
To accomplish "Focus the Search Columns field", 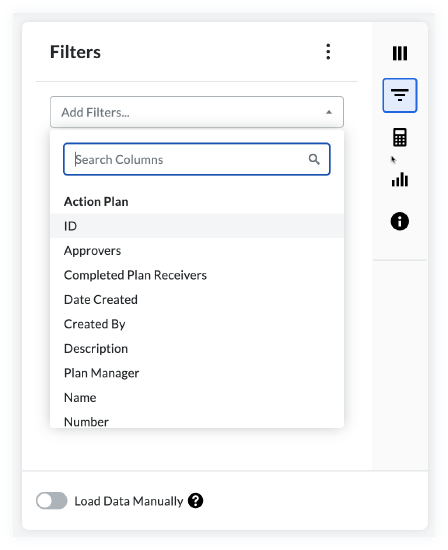I will click(x=196, y=159).
